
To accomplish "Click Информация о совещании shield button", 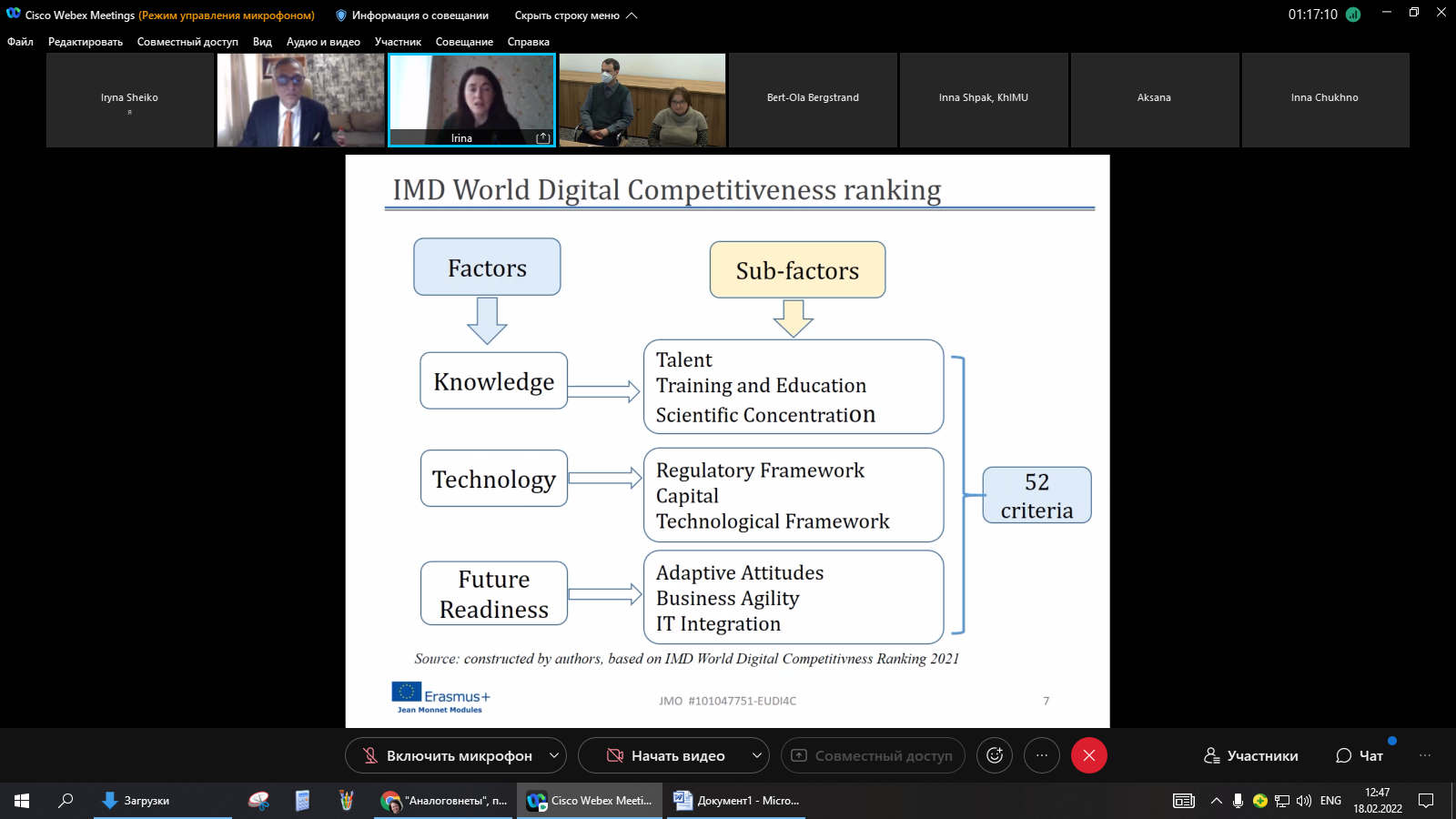I will coord(412,15).
